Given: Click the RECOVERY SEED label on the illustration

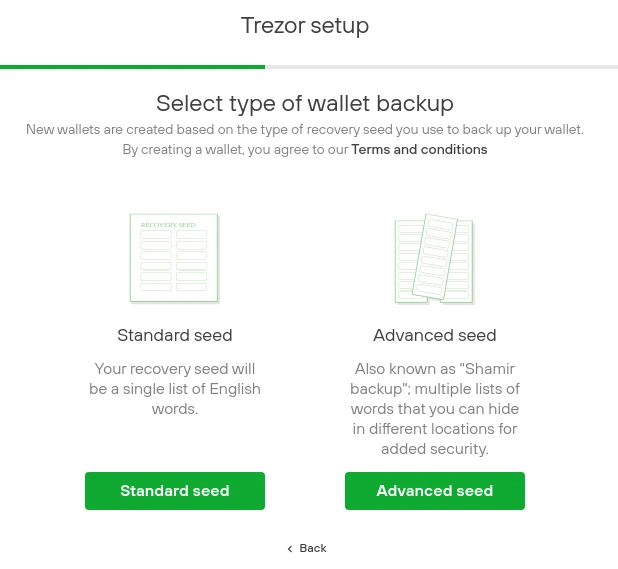Looking at the screenshot, I should [x=168, y=225].
